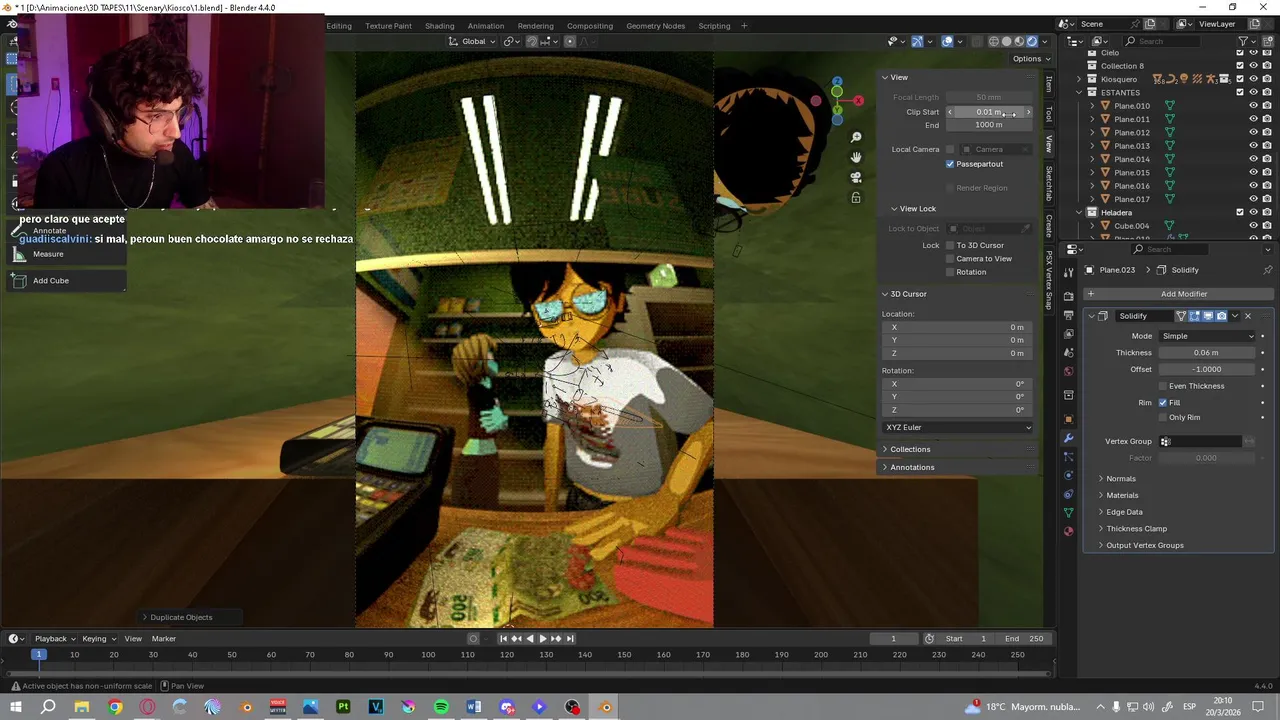Expand the Edge Data subpanel
This screenshot has height=720, width=1280.
tap(1124, 512)
